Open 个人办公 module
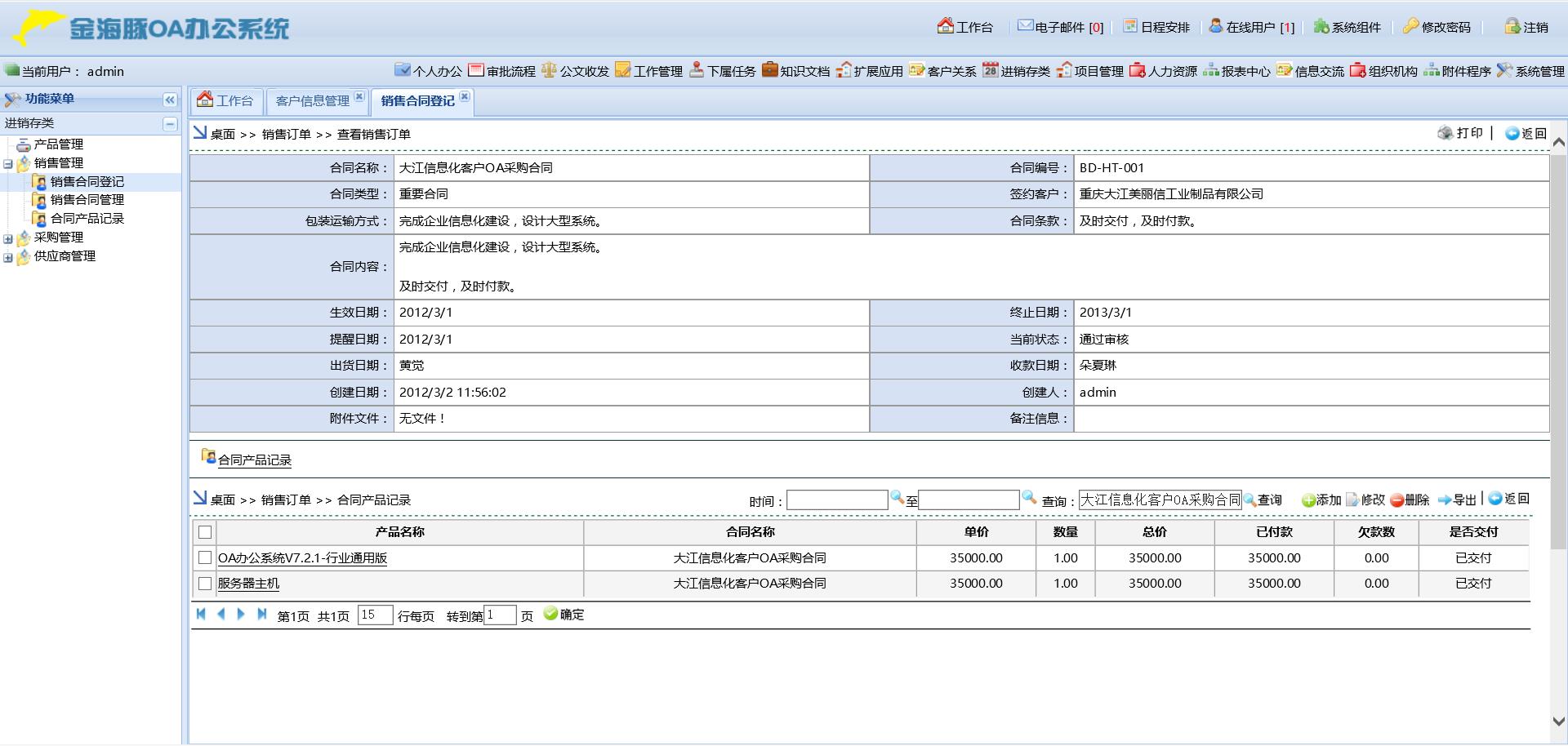1568x746 pixels. click(x=428, y=71)
